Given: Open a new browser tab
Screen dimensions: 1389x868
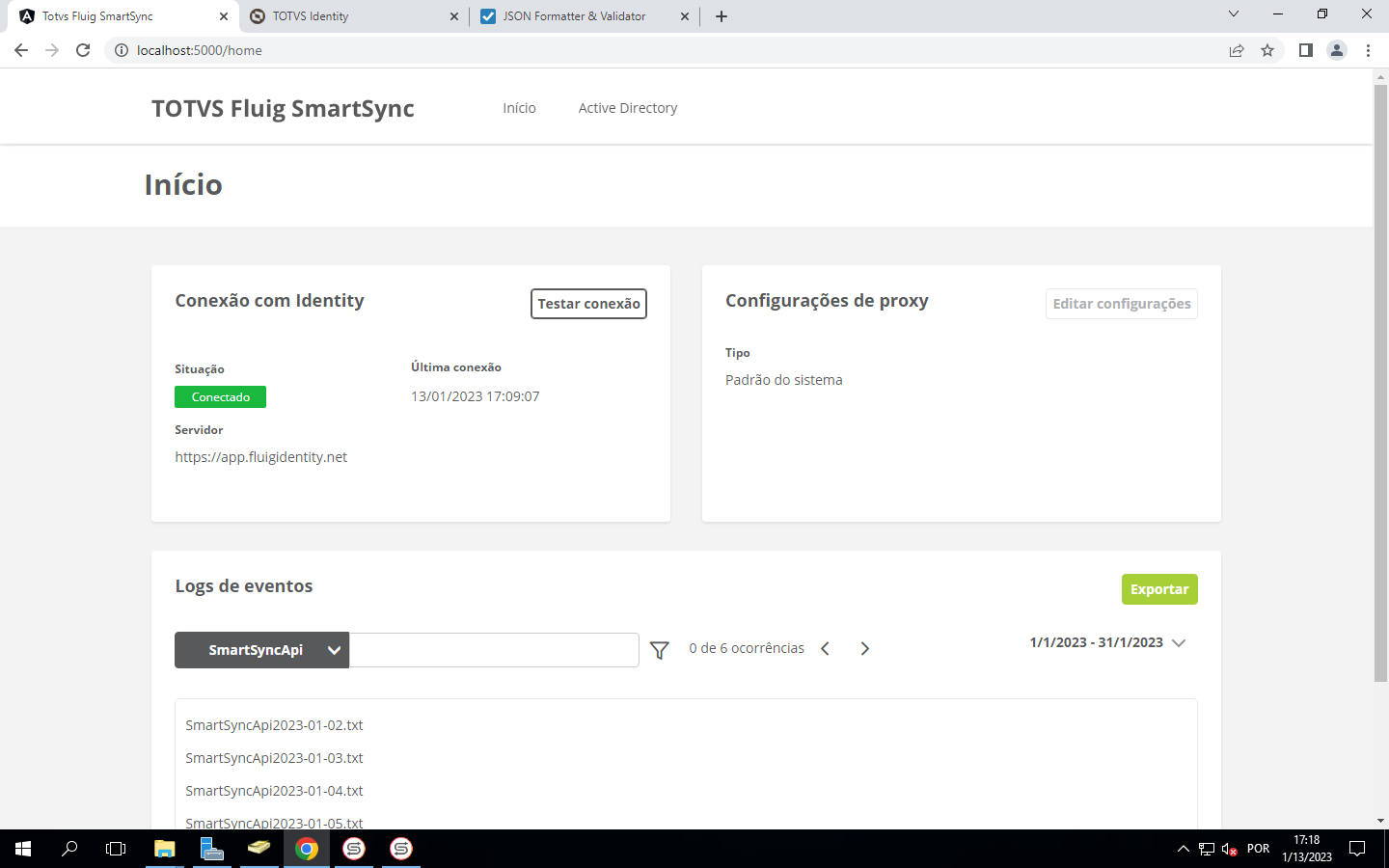Looking at the screenshot, I should (x=722, y=16).
